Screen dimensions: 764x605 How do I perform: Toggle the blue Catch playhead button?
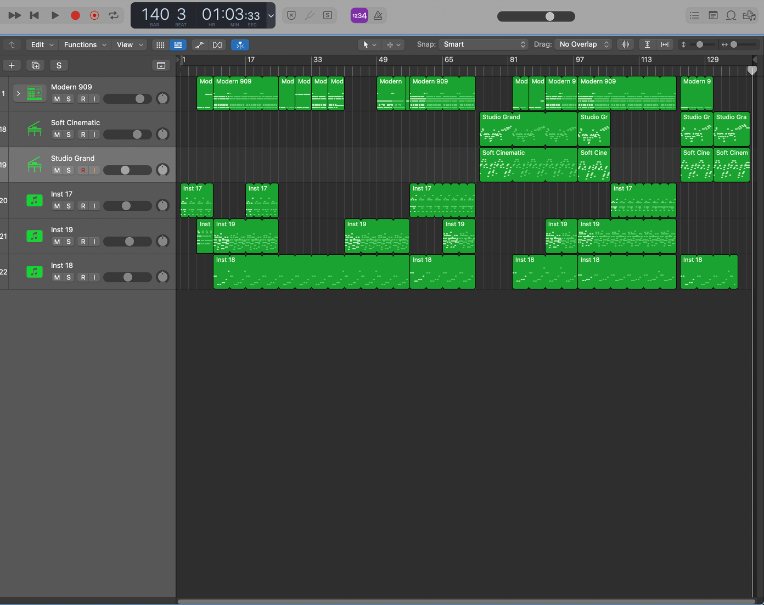pos(240,45)
